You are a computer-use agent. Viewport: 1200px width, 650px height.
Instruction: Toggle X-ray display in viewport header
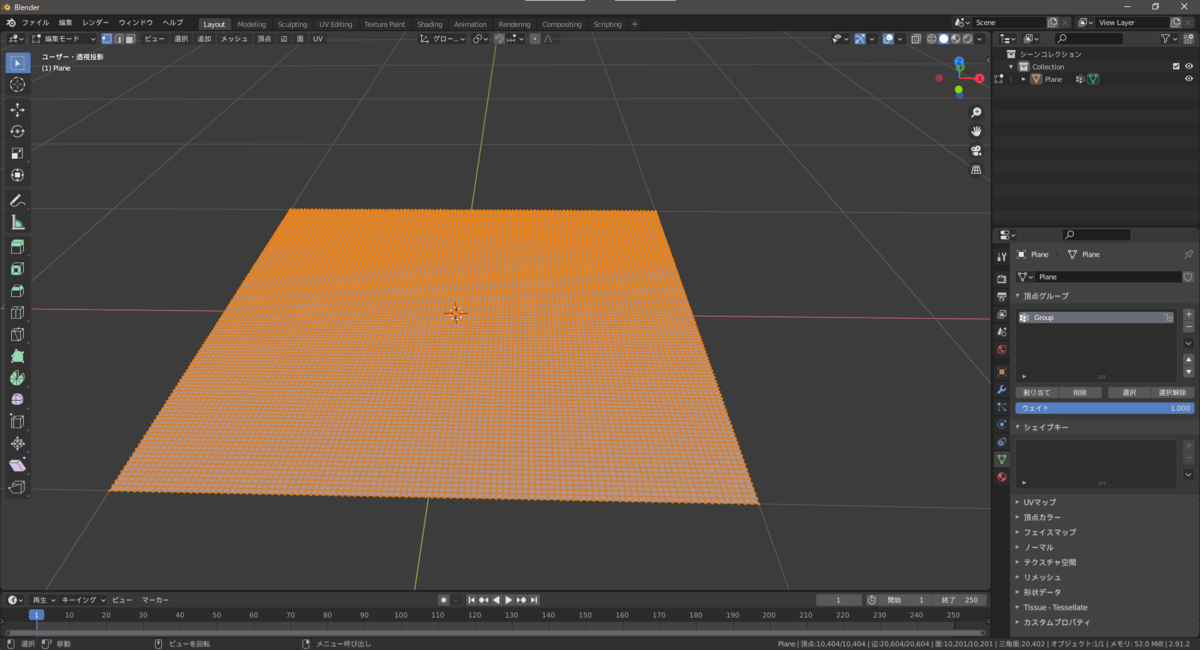pos(915,39)
